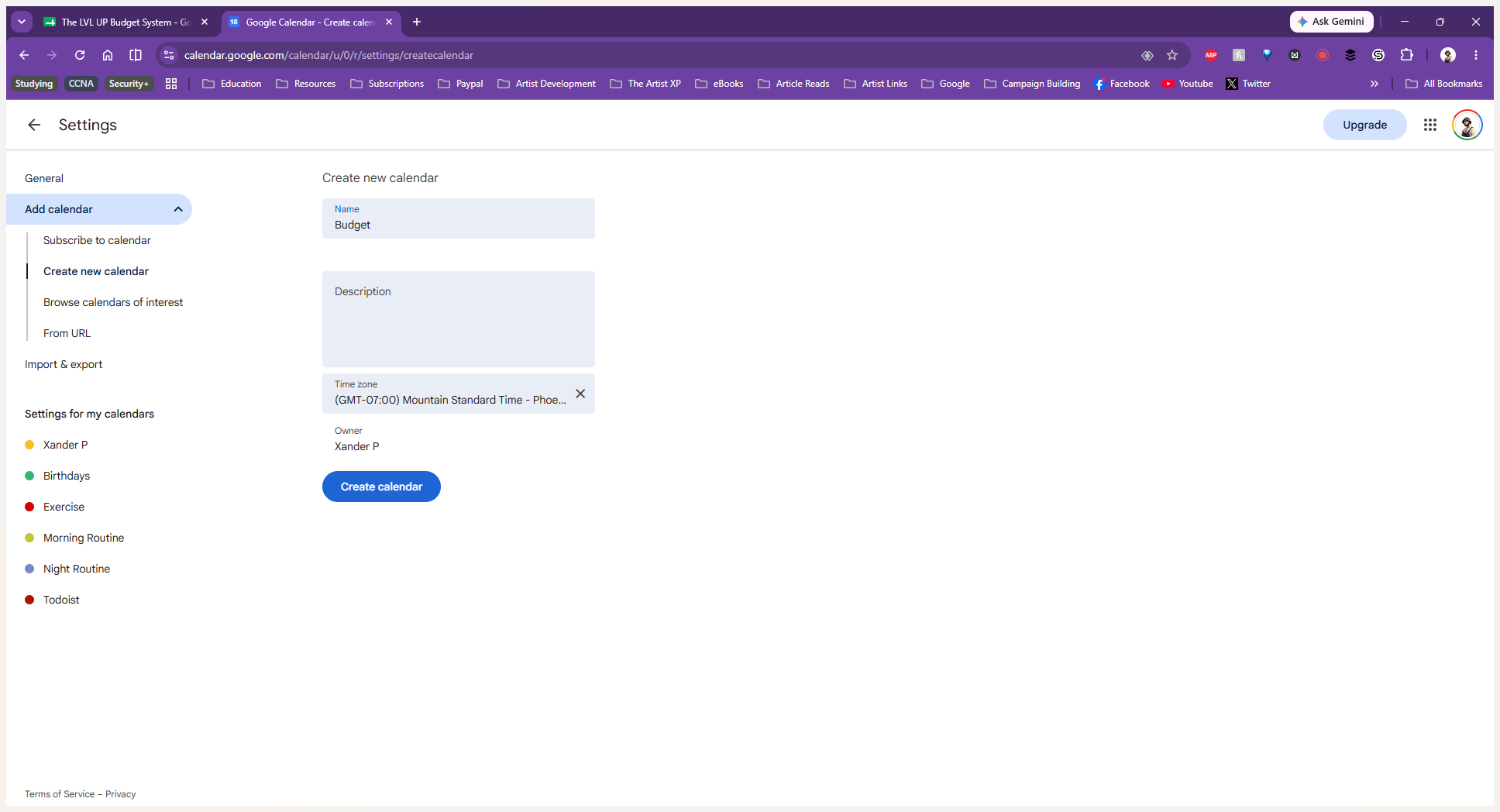Select From URL option
The width and height of the screenshot is (1500, 812).
coord(67,333)
